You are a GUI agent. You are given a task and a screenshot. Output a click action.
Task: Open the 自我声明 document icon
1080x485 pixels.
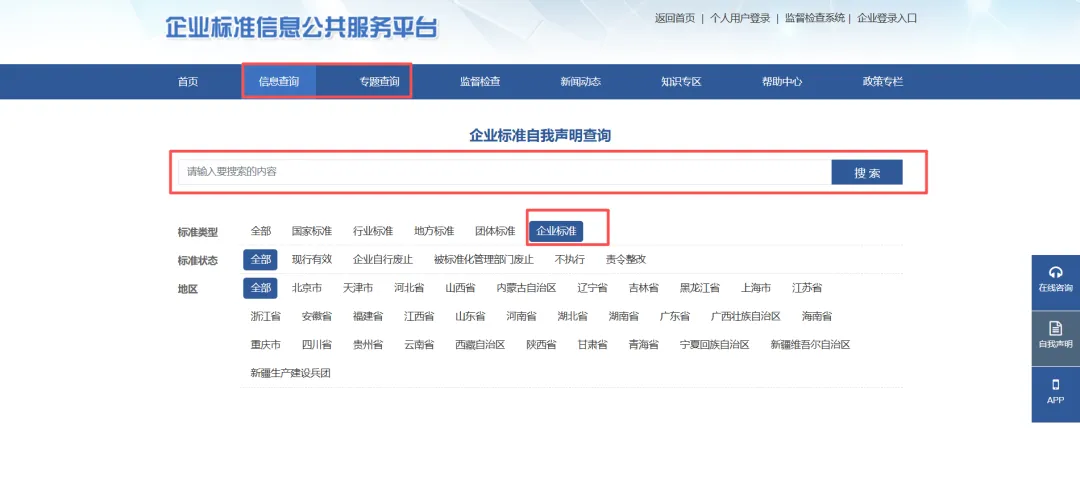(1055, 328)
